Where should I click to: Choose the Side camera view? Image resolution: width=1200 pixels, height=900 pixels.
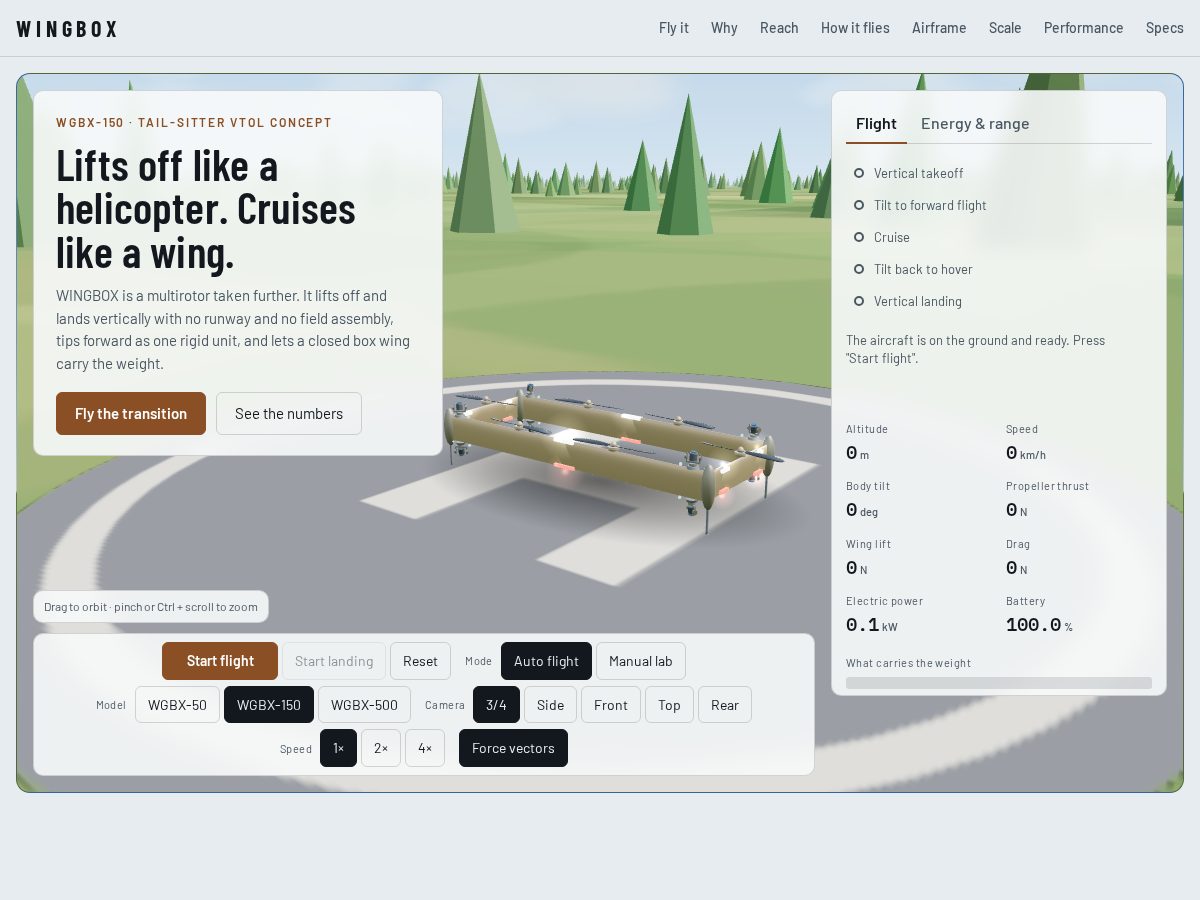pyautogui.click(x=550, y=705)
